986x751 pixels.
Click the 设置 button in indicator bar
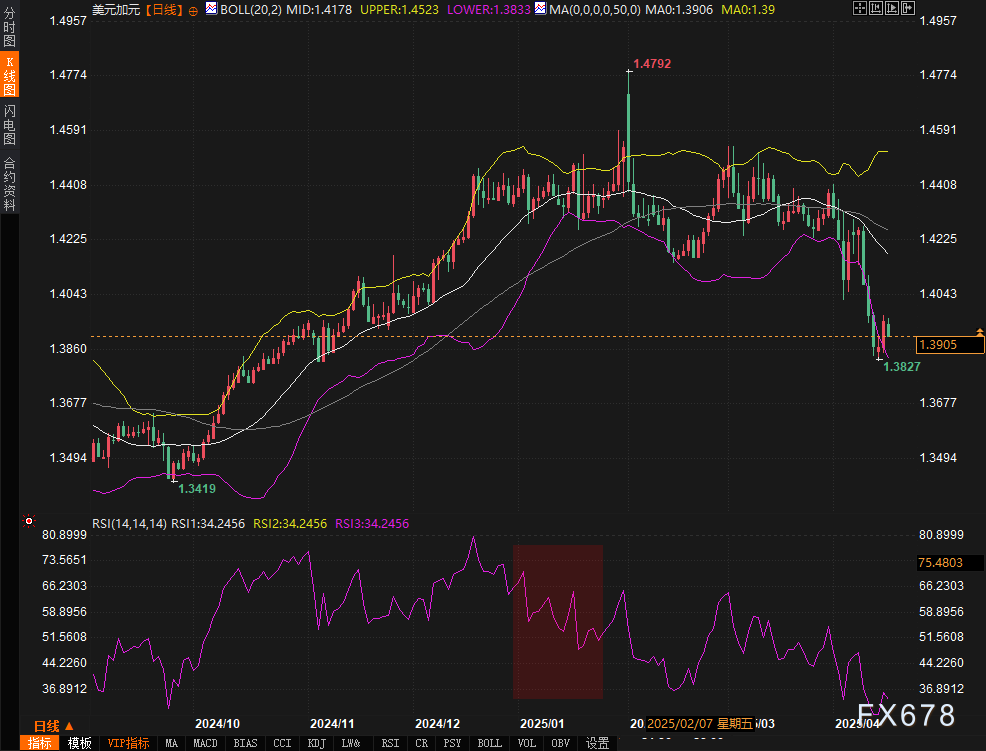597,743
